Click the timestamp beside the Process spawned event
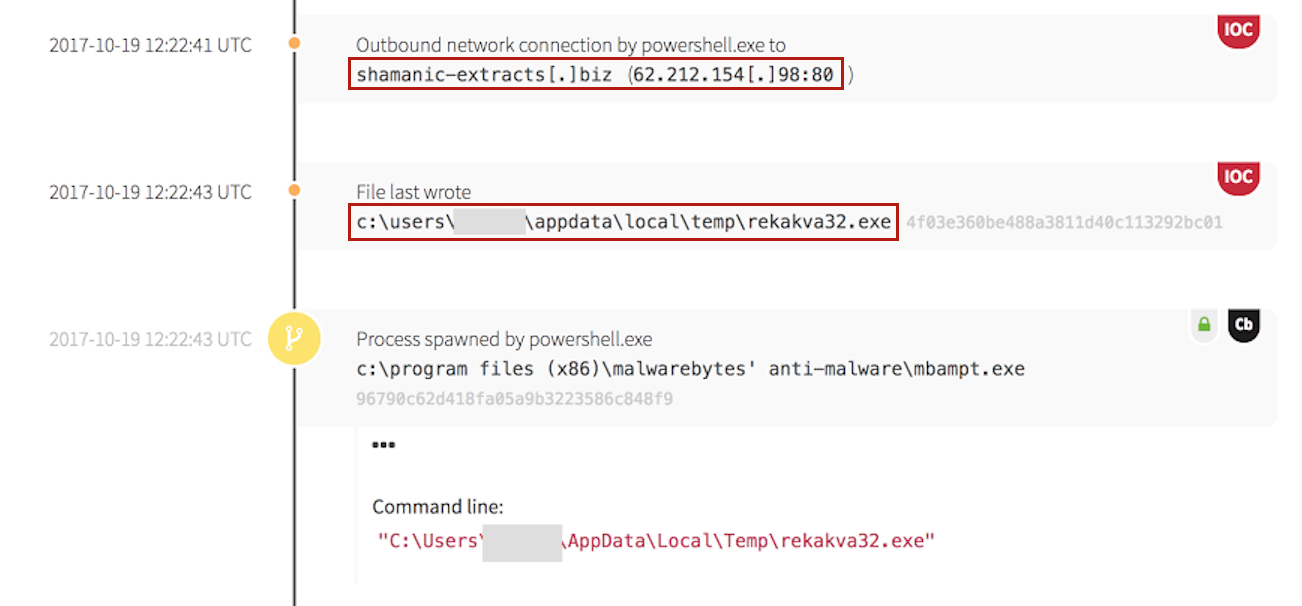This screenshot has width=1302, height=606. [150, 339]
